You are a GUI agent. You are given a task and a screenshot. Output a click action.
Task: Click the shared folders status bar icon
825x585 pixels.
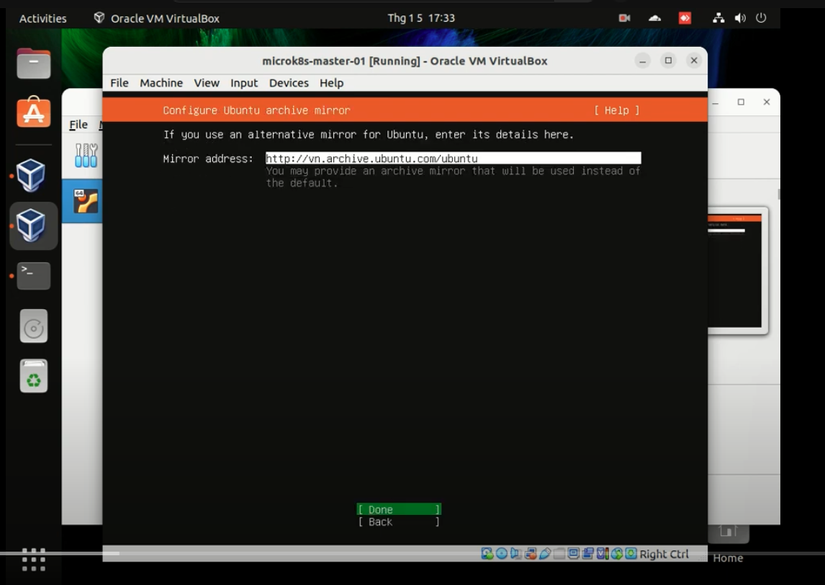[x=559, y=553]
